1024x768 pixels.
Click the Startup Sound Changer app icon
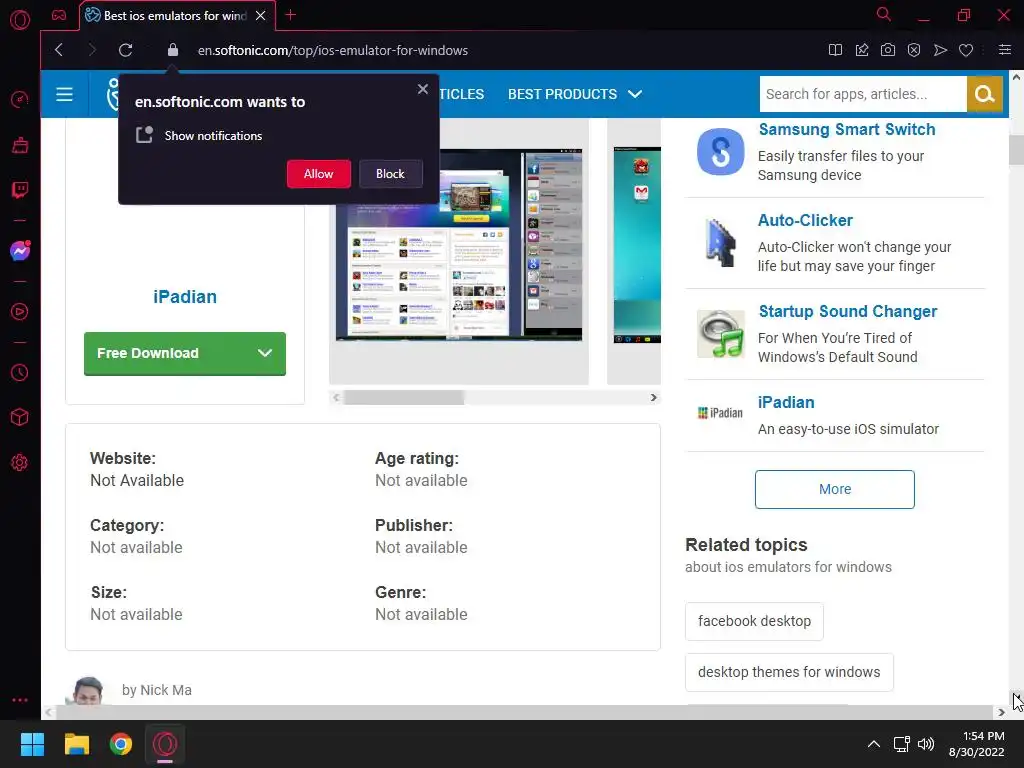click(x=720, y=334)
